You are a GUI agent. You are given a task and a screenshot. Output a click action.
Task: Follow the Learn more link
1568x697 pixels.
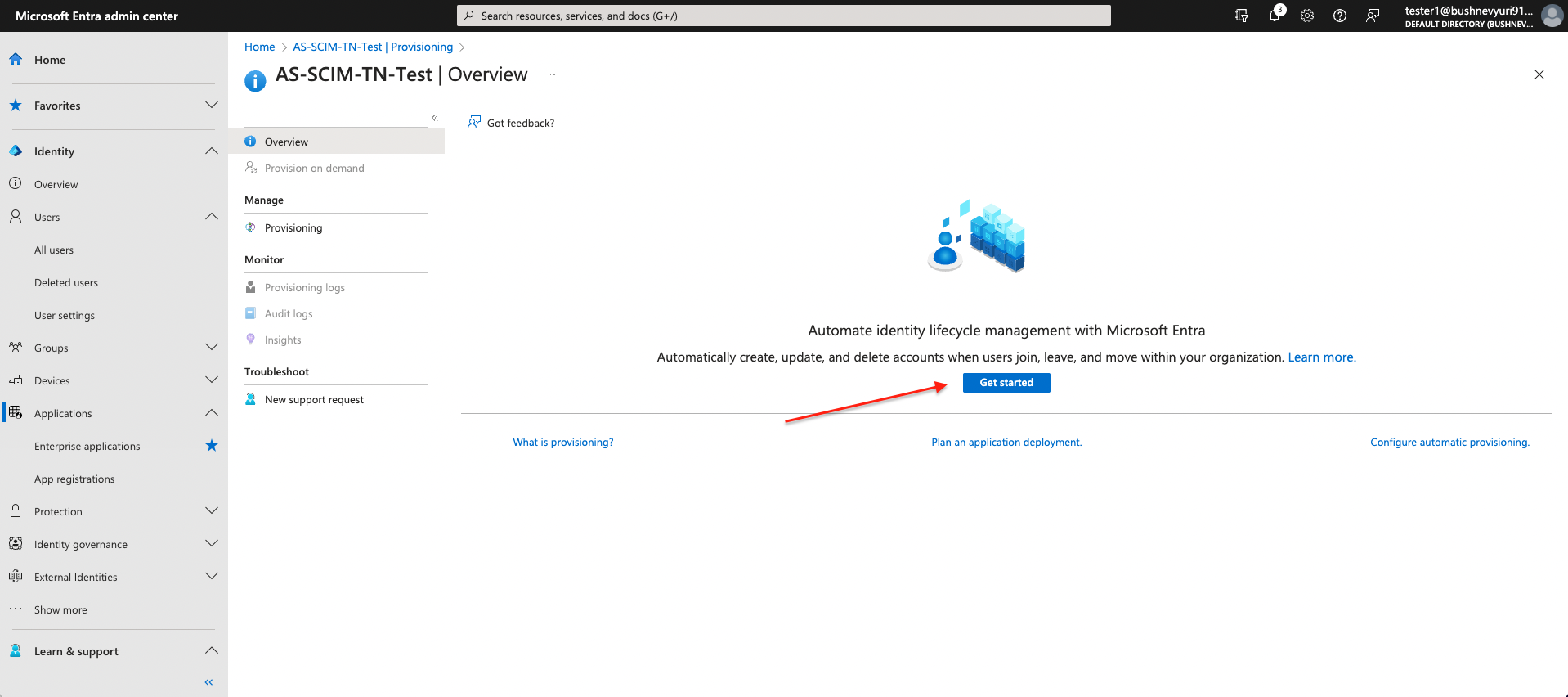click(x=1322, y=357)
